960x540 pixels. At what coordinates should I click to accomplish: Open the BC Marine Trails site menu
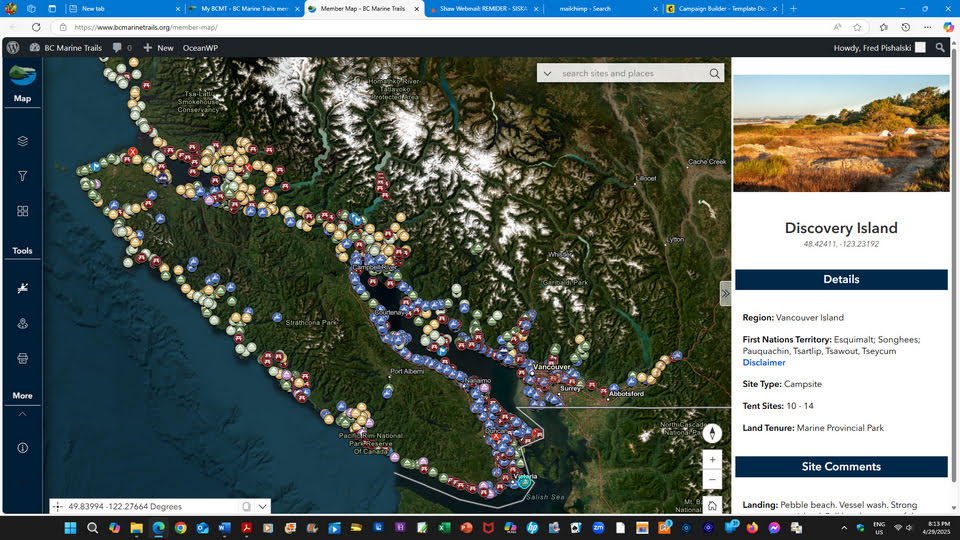pyautogui.click(x=66, y=48)
